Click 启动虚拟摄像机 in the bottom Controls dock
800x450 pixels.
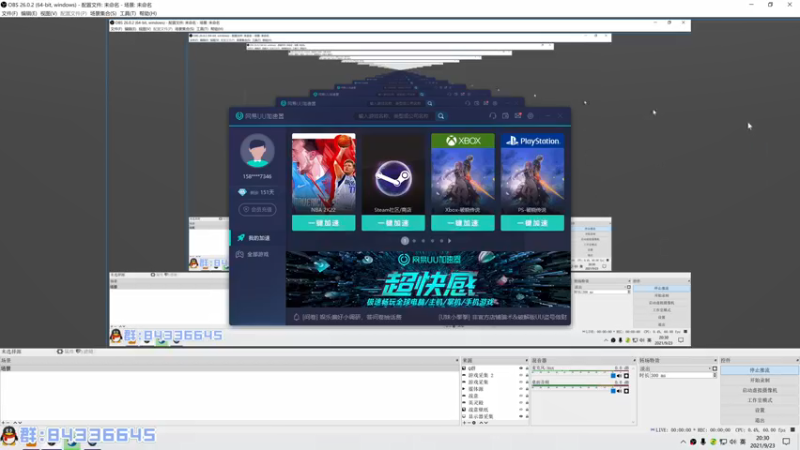point(759,390)
